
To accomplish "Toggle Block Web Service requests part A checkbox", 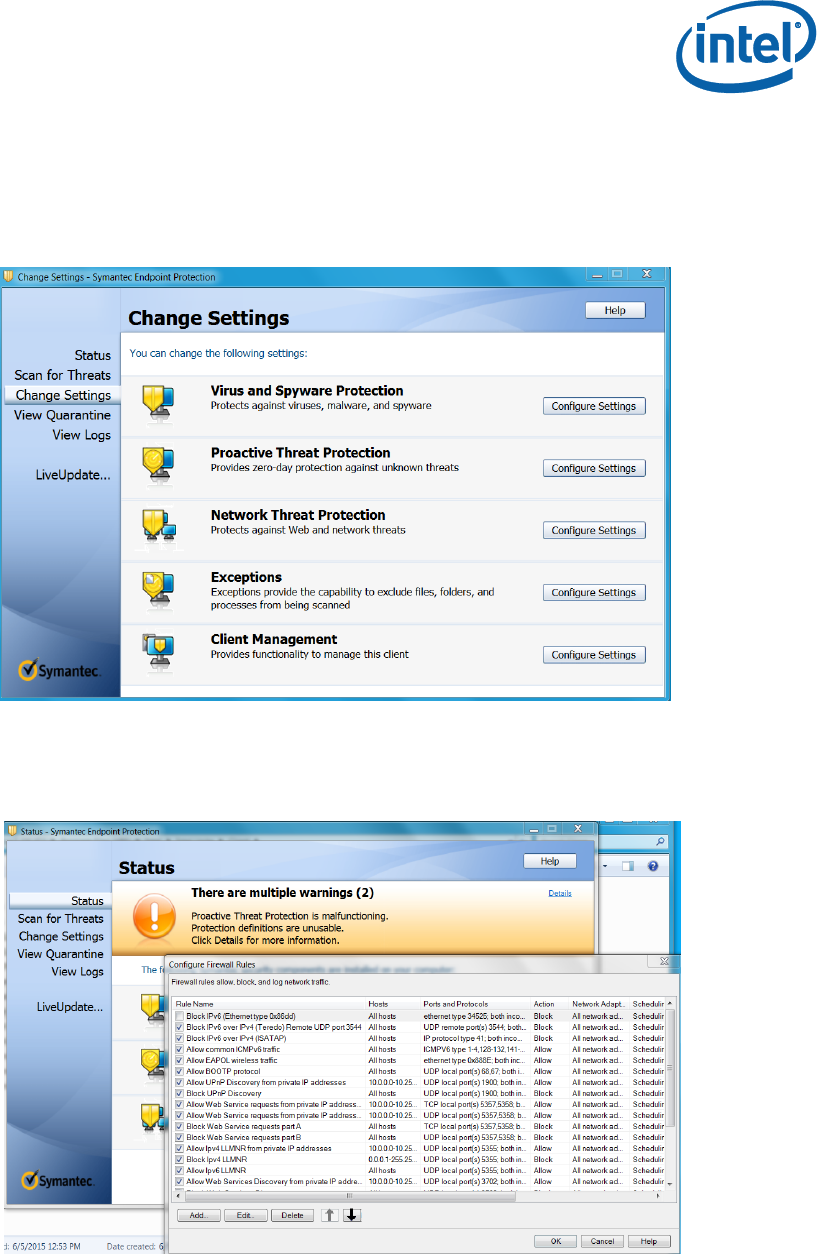I will point(180,1126).
